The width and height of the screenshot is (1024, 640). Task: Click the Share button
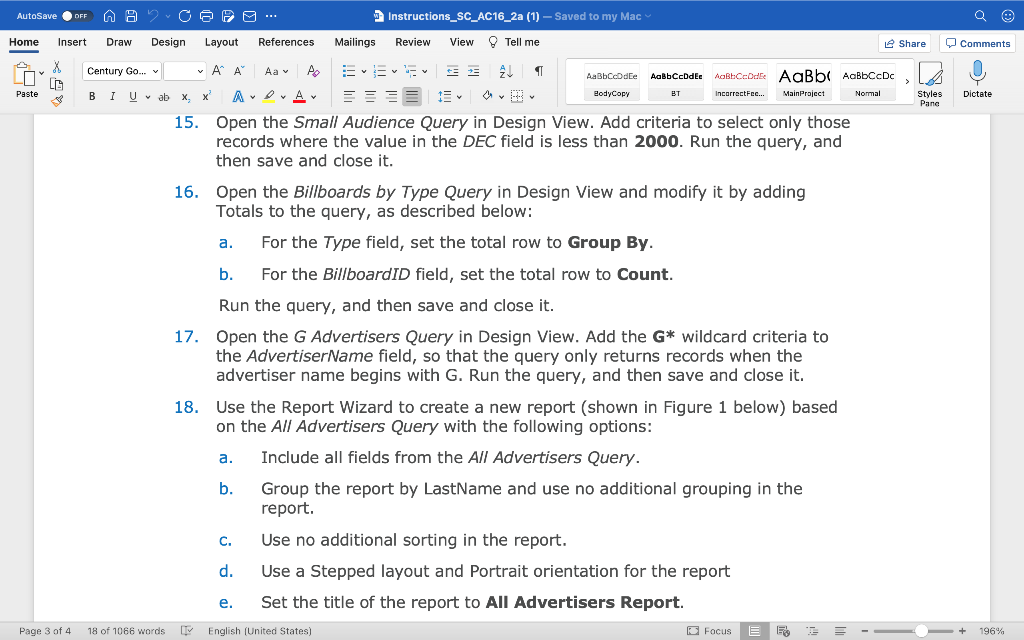point(907,42)
